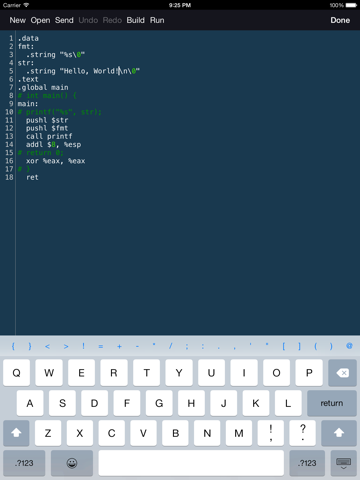Tap the dimmed Redo toolbar item
Image resolution: width=360 pixels, height=480 pixels.
tap(112, 20)
